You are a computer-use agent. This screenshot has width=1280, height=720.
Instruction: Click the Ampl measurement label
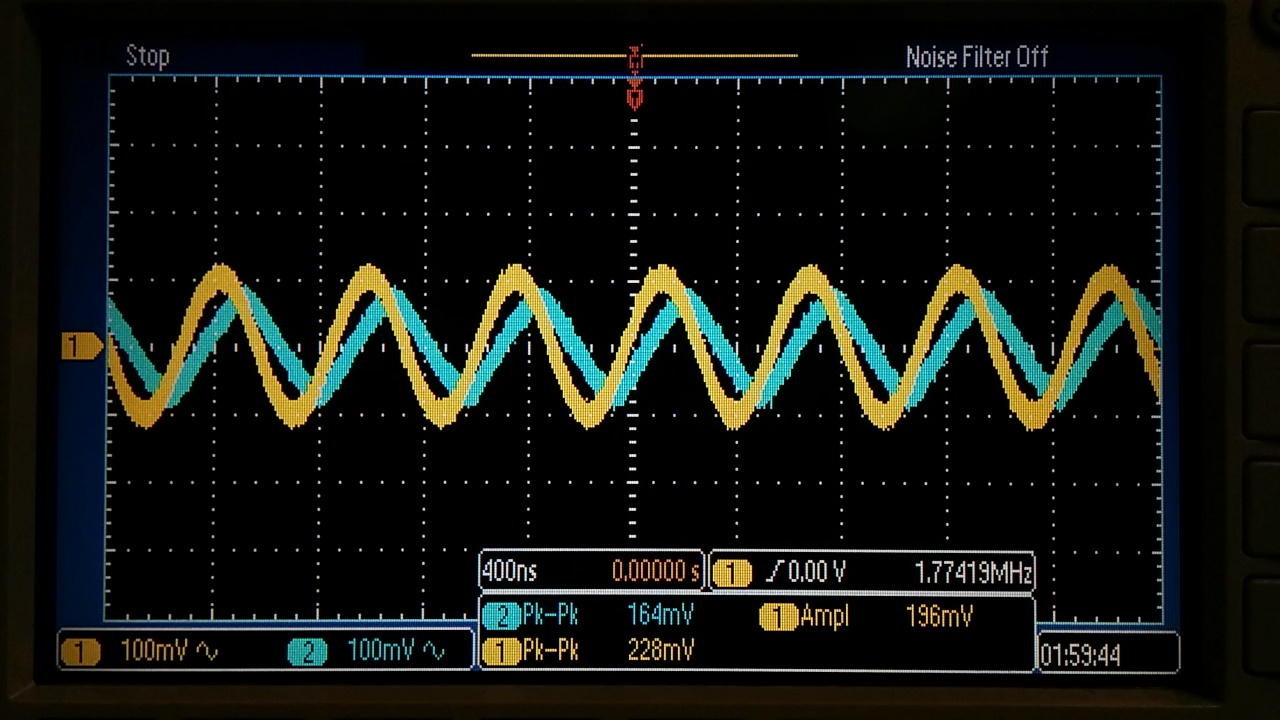pos(824,617)
